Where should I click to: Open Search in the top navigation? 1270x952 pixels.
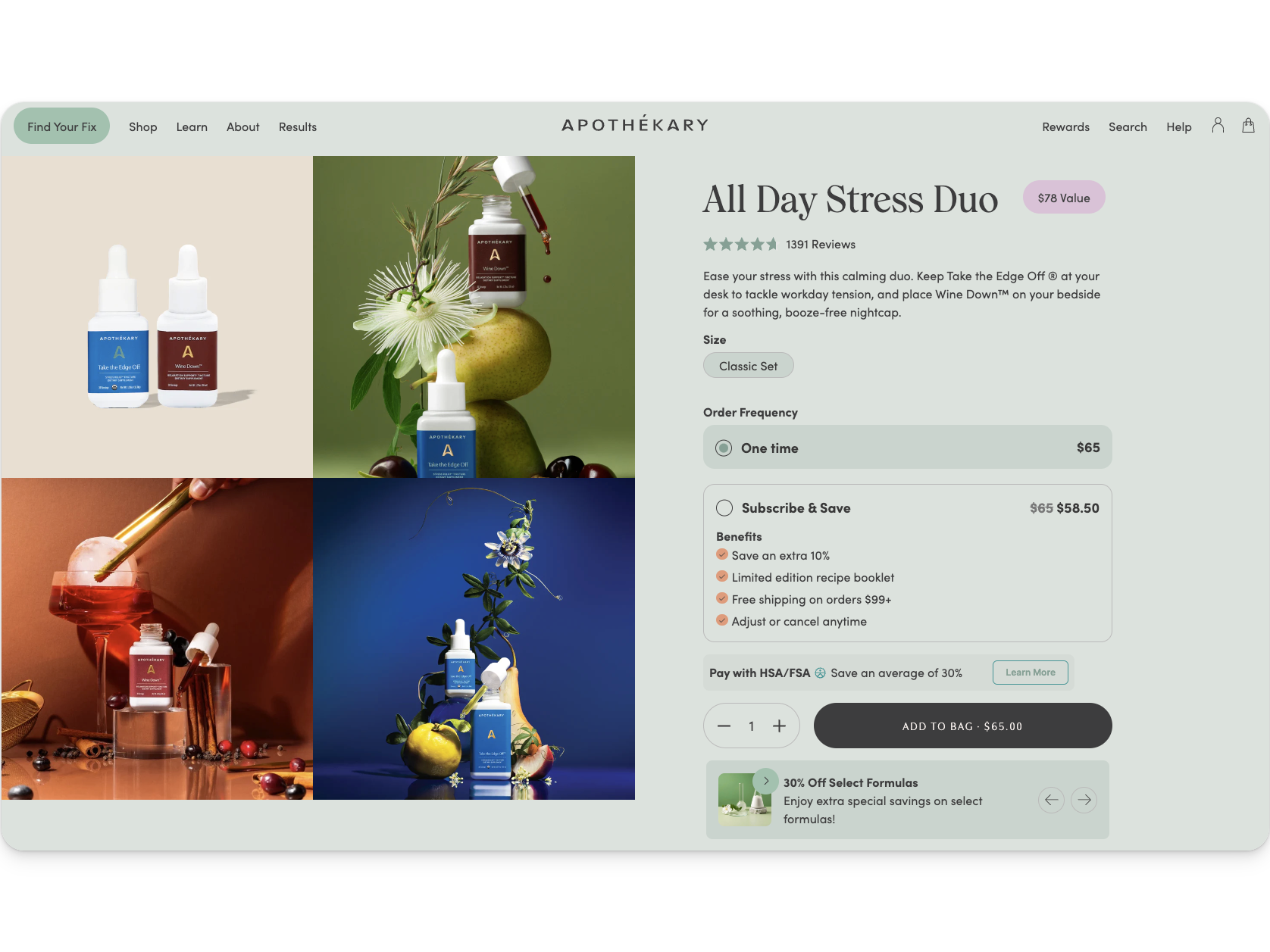coord(1128,126)
